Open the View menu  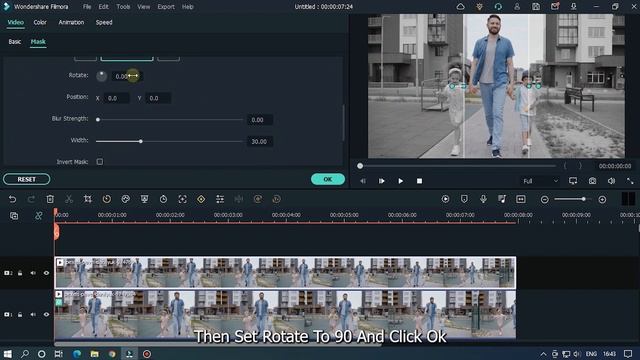click(143, 7)
